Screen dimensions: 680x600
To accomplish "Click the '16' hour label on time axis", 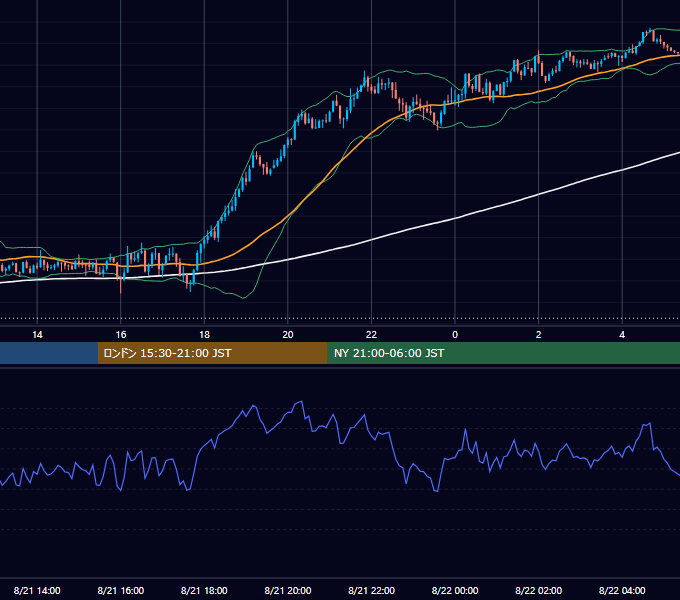I will pos(121,335).
